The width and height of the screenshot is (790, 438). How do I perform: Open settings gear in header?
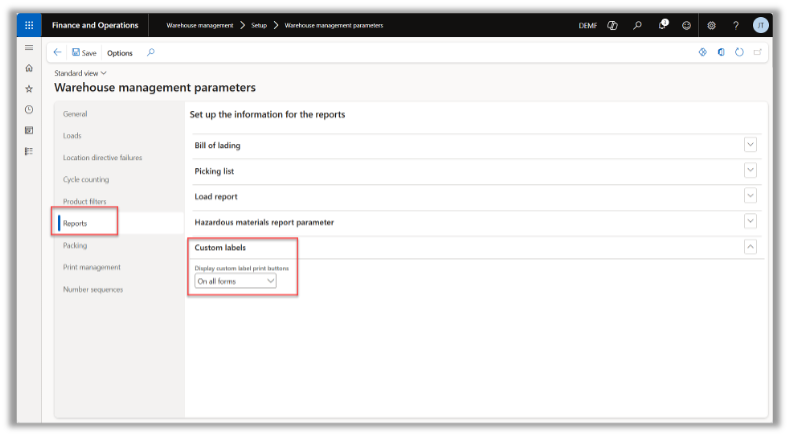711,25
